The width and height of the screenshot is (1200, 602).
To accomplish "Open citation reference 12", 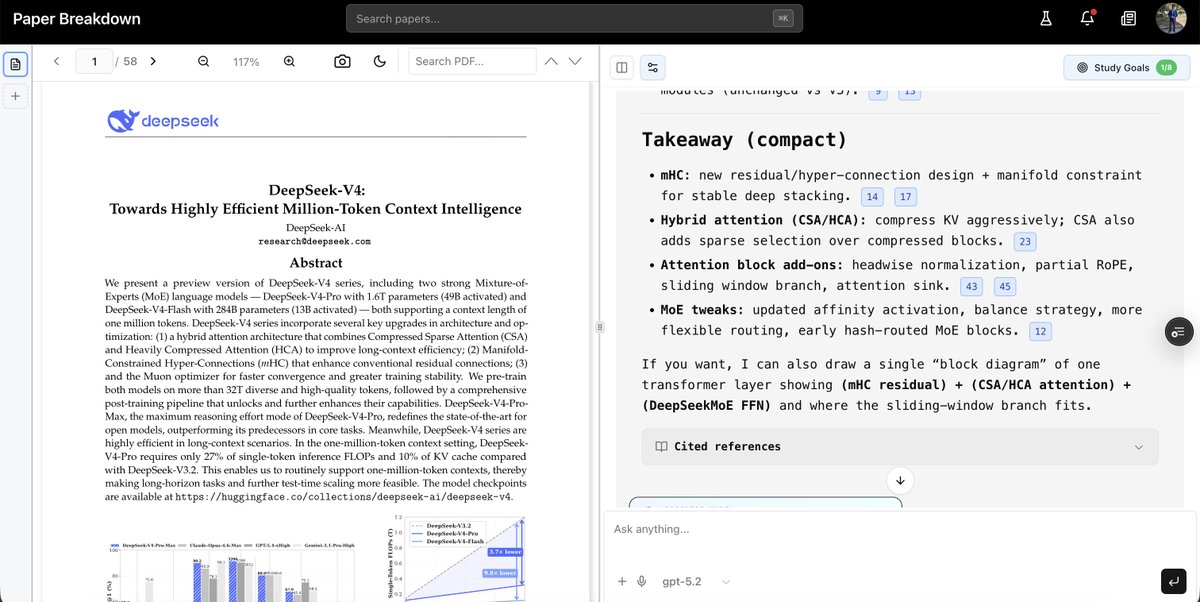I will click(x=1041, y=331).
